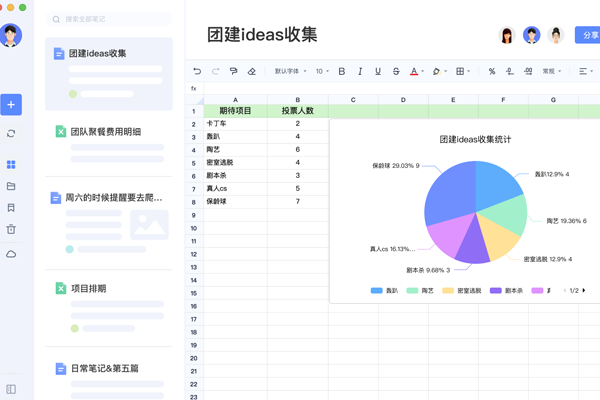Expand the font size 10 dropdown
The image size is (600, 400).
[322, 72]
